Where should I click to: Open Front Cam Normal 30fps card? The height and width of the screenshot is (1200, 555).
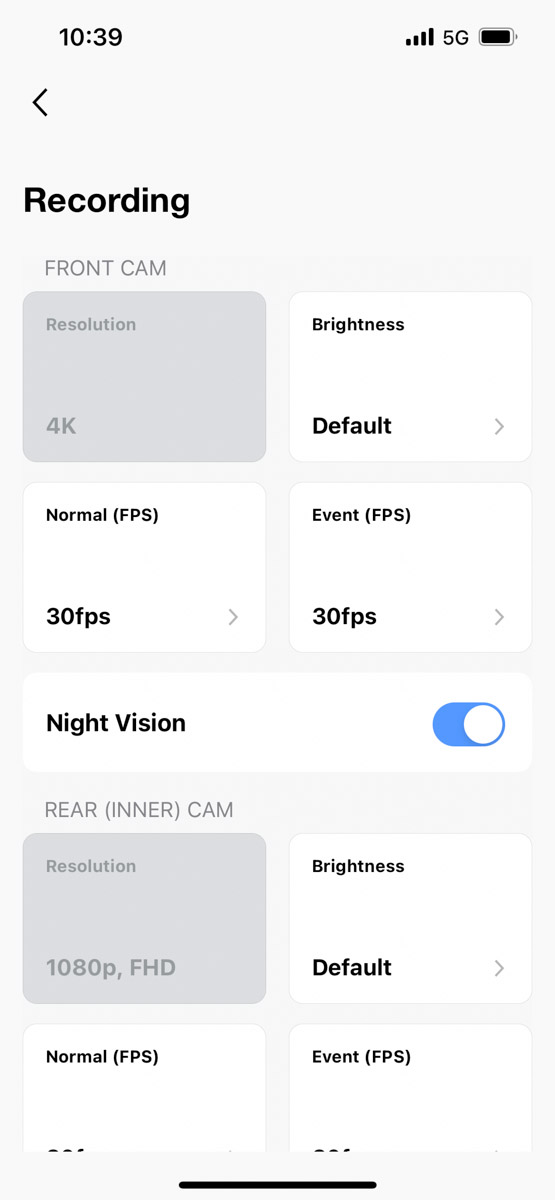pos(144,567)
